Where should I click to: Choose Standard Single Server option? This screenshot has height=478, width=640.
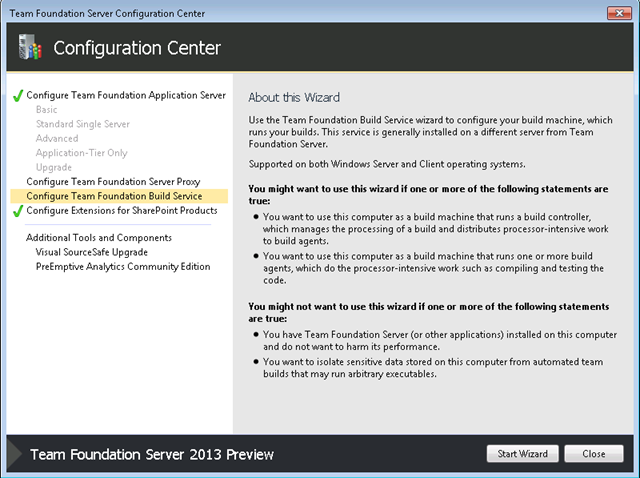[82, 124]
